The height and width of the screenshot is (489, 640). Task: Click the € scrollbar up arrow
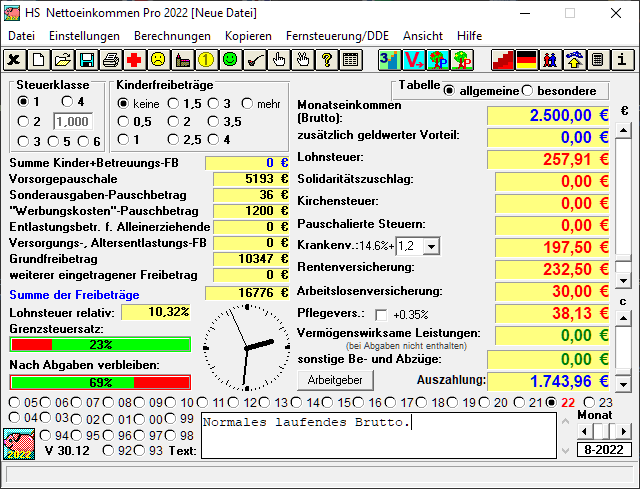623,130
